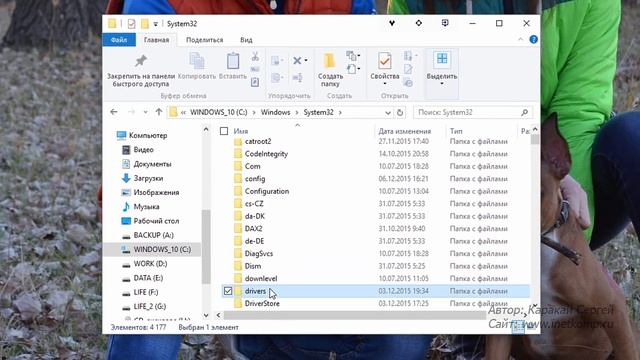
Task: Click the navigation pane vertical scrollbar
Action: 206,247
